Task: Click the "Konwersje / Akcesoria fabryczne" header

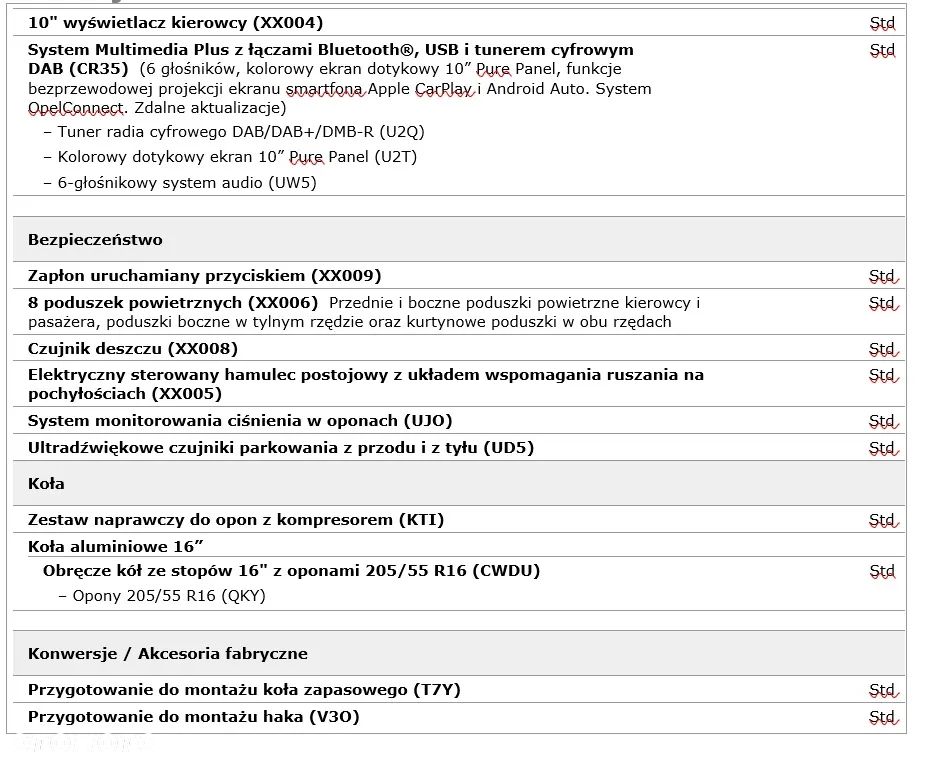Action: pos(167,654)
